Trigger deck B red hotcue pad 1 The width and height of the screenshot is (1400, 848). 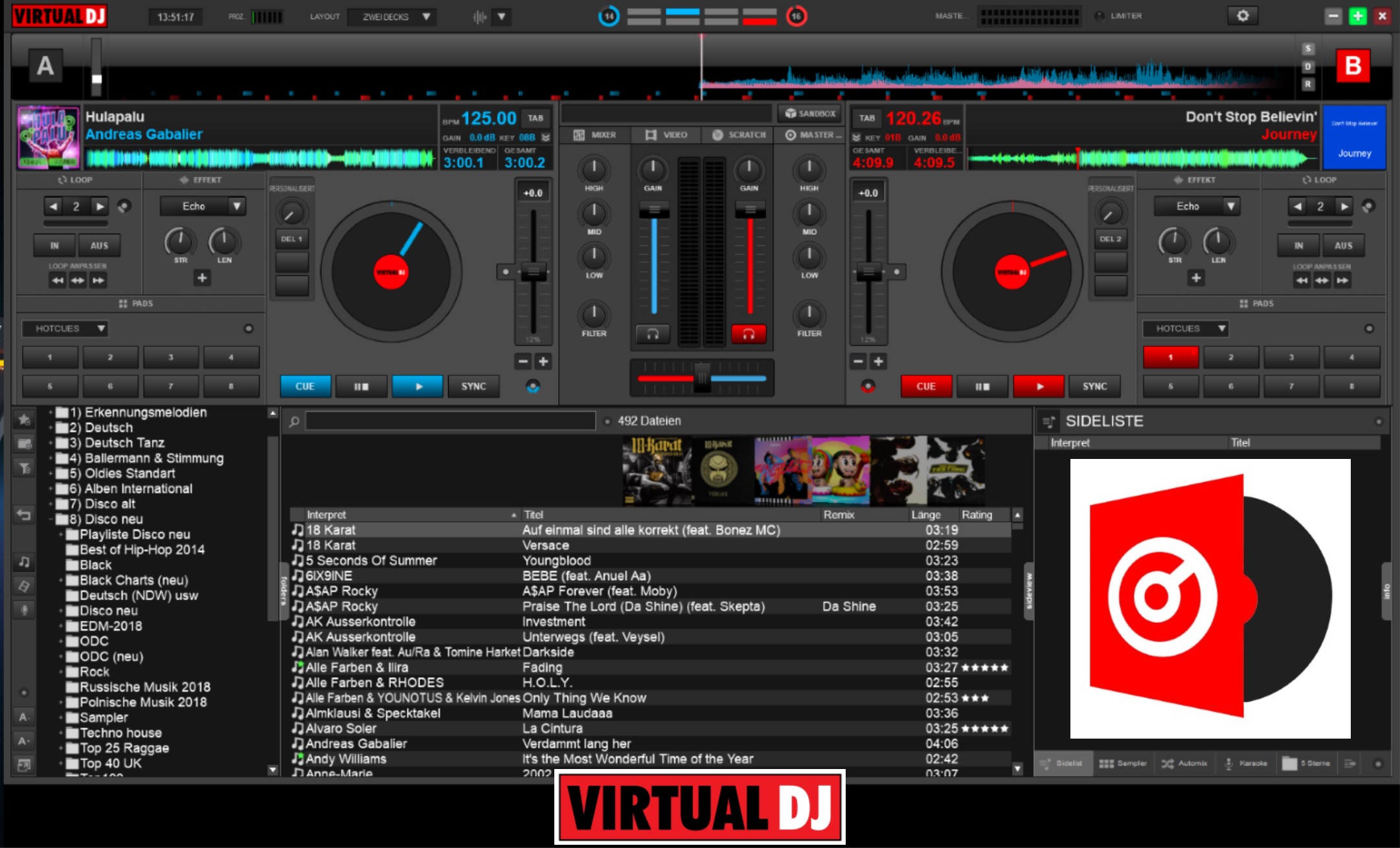click(x=1171, y=357)
